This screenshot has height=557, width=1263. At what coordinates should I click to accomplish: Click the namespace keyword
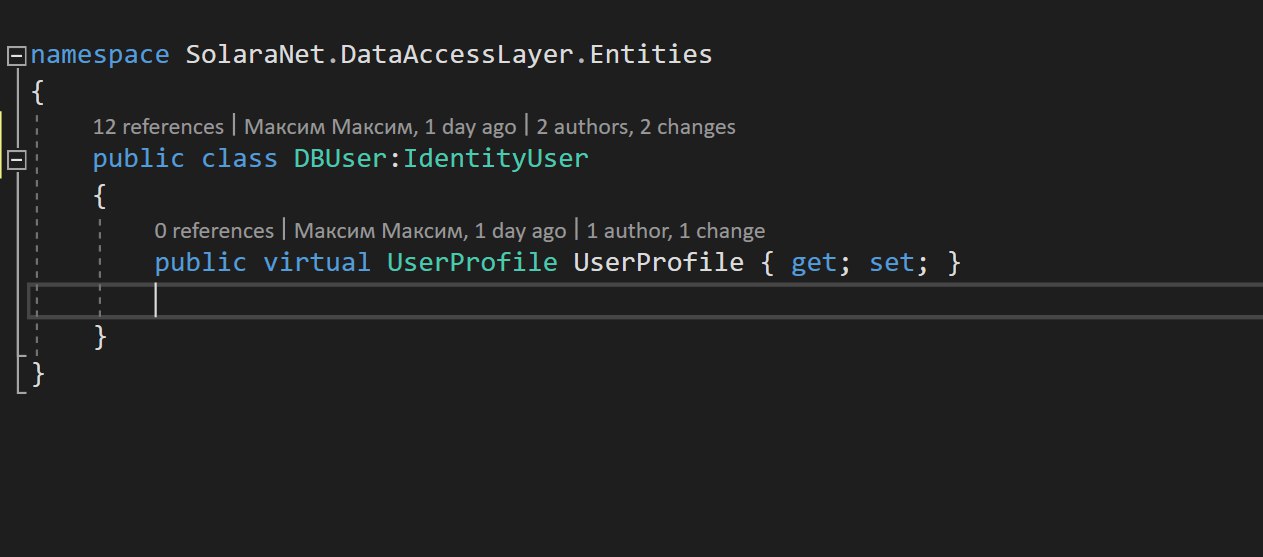click(x=100, y=55)
